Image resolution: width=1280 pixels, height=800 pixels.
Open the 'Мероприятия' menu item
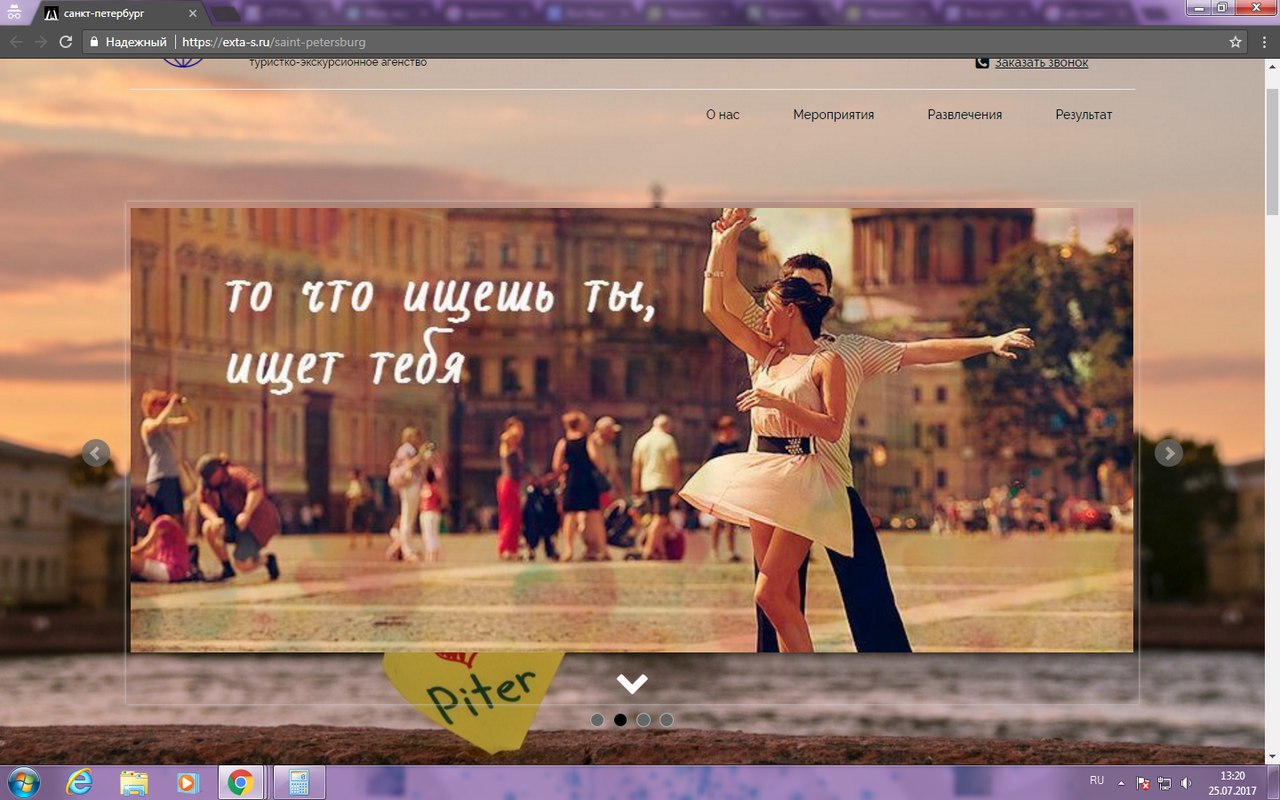833,115
